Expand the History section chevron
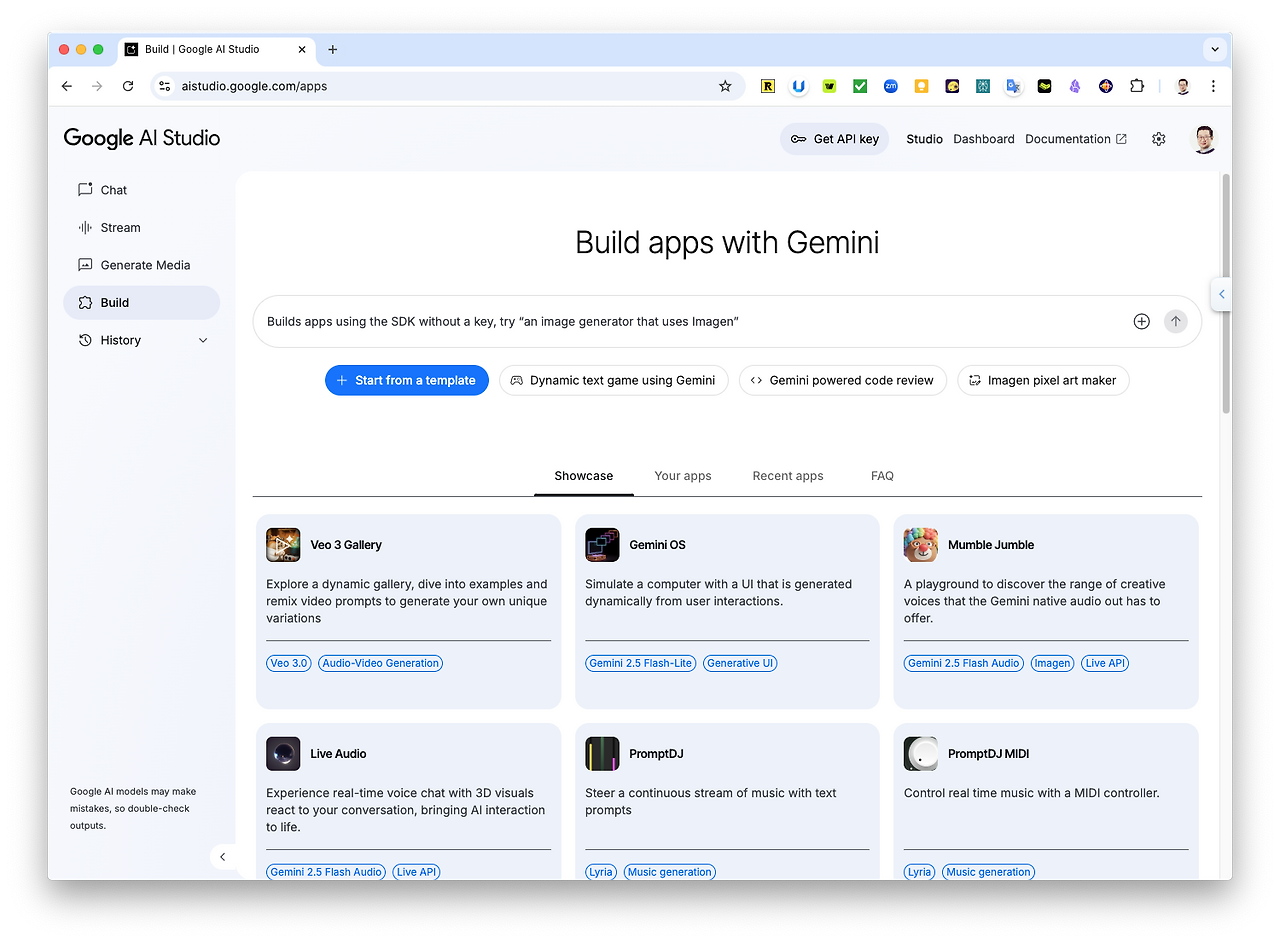The image size is (1280, 943). tap(203, 340)
